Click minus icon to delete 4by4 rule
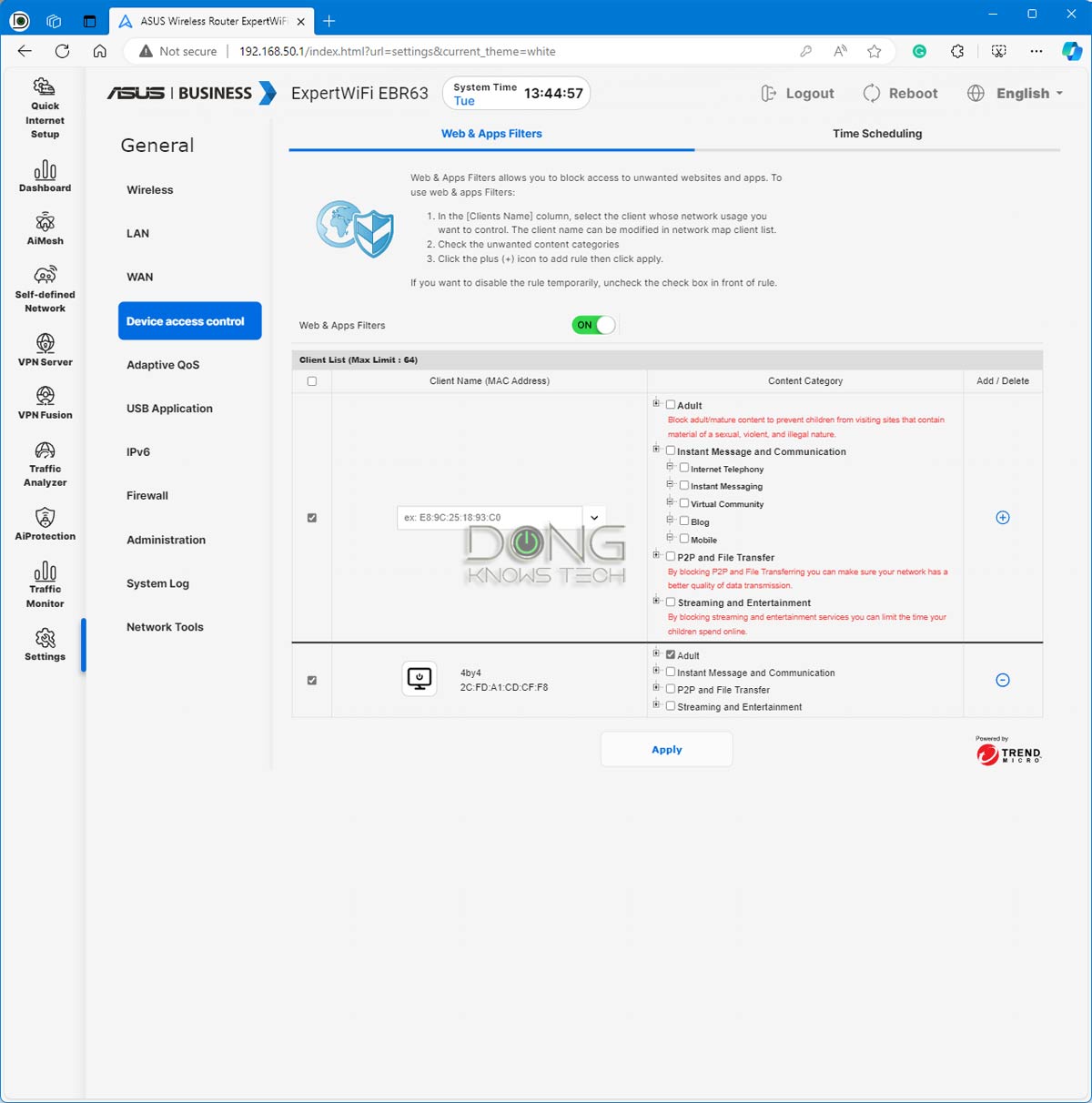1092x1103 pixels. pyautogui.click(x=1003, y=680)
